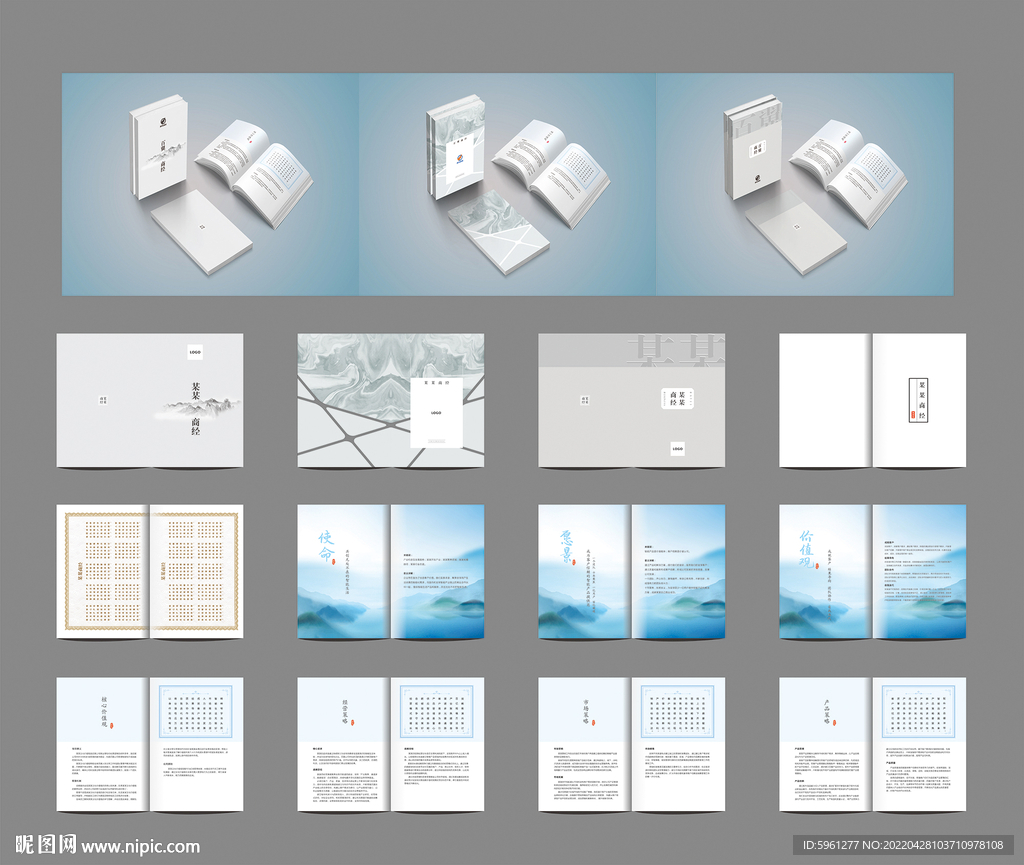Open the marble pattern cover design

click(x=390, y=400)
